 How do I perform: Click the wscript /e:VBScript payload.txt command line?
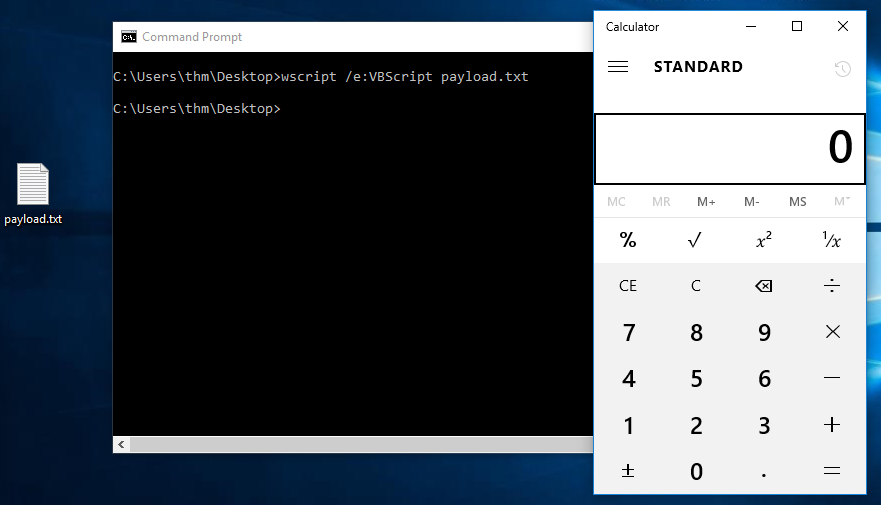(404, 76)
